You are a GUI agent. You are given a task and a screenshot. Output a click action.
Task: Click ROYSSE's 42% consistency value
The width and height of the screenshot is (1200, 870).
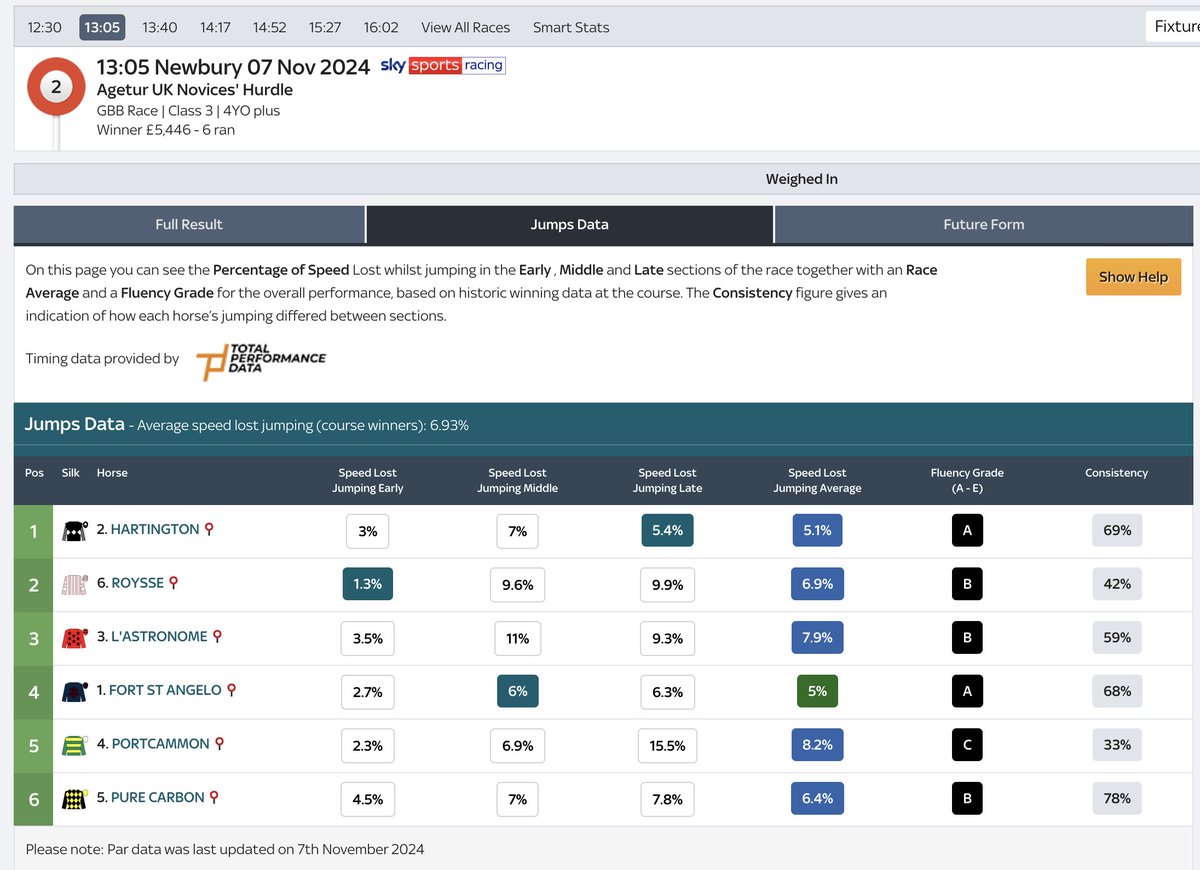(x=1117, y=584)
